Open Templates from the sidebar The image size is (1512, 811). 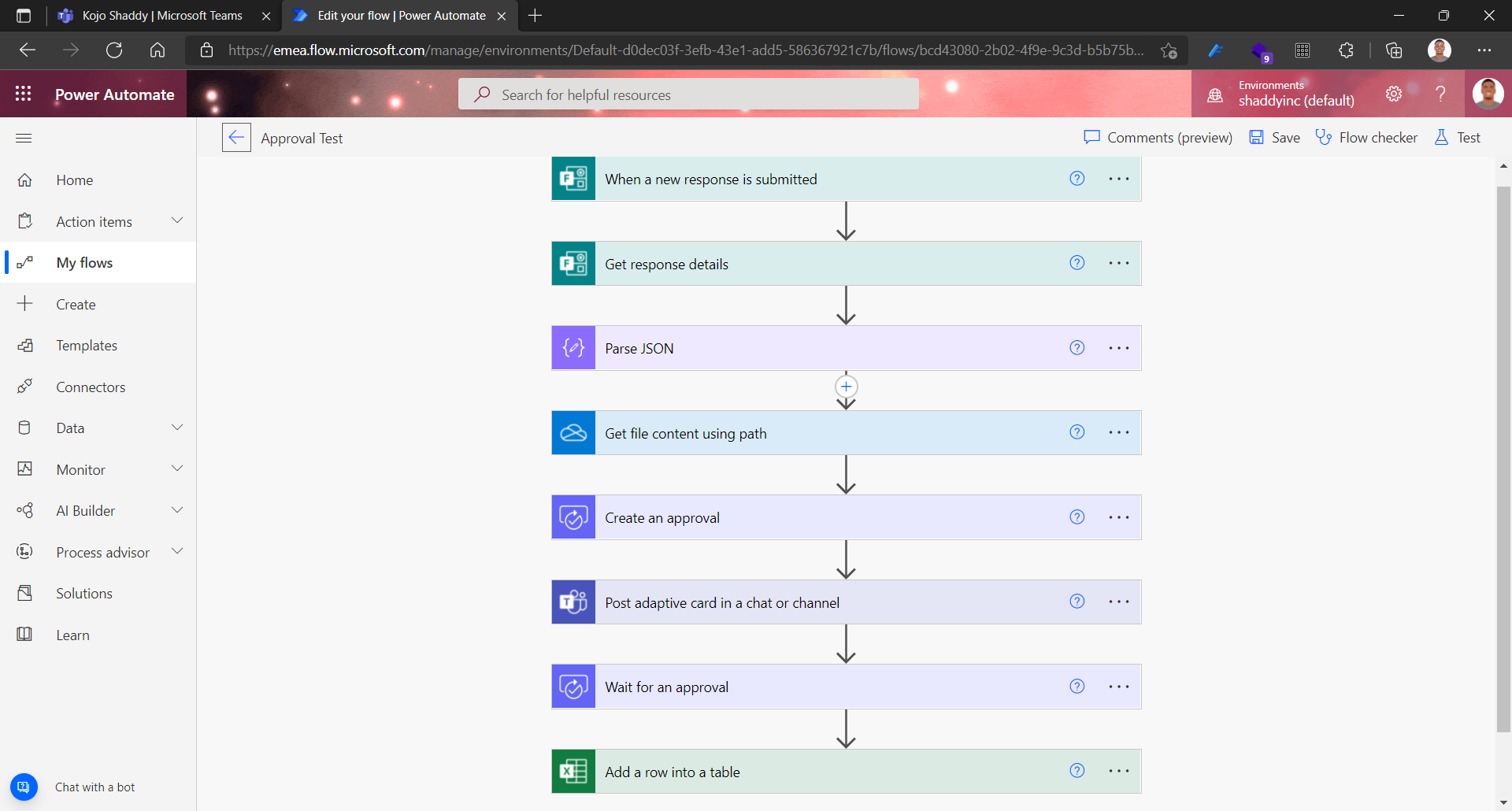point(88,345)
